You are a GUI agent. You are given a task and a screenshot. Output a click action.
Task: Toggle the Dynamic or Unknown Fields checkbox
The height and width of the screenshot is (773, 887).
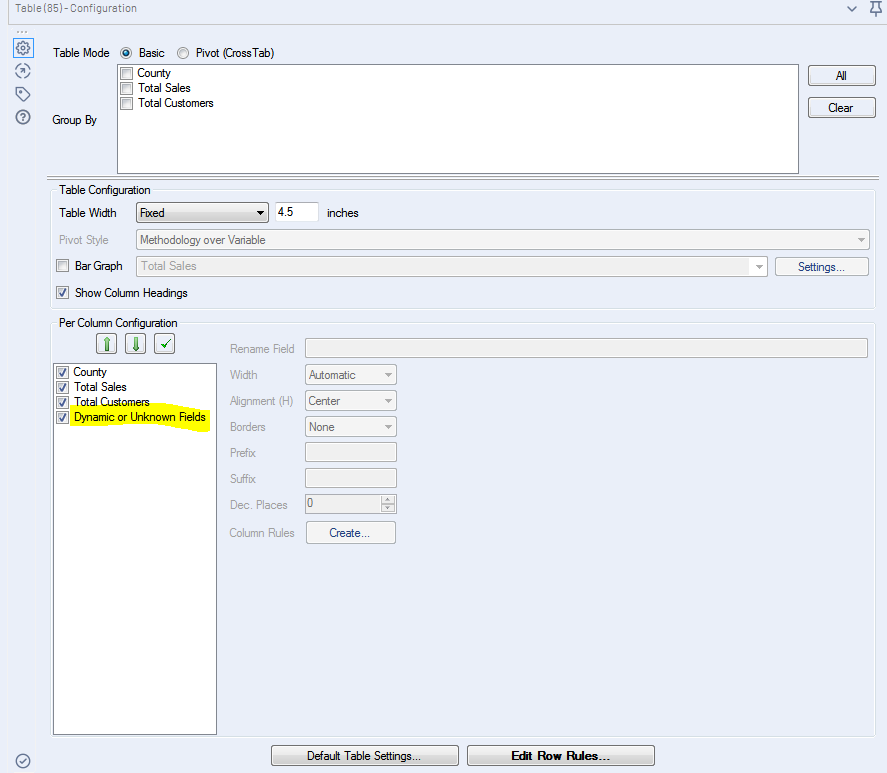click(x=62, y=417)
